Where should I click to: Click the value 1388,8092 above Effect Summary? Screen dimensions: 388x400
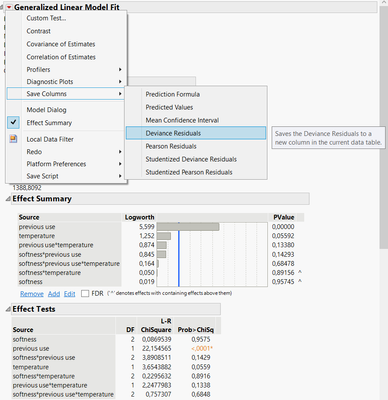(x=27, y=188)
